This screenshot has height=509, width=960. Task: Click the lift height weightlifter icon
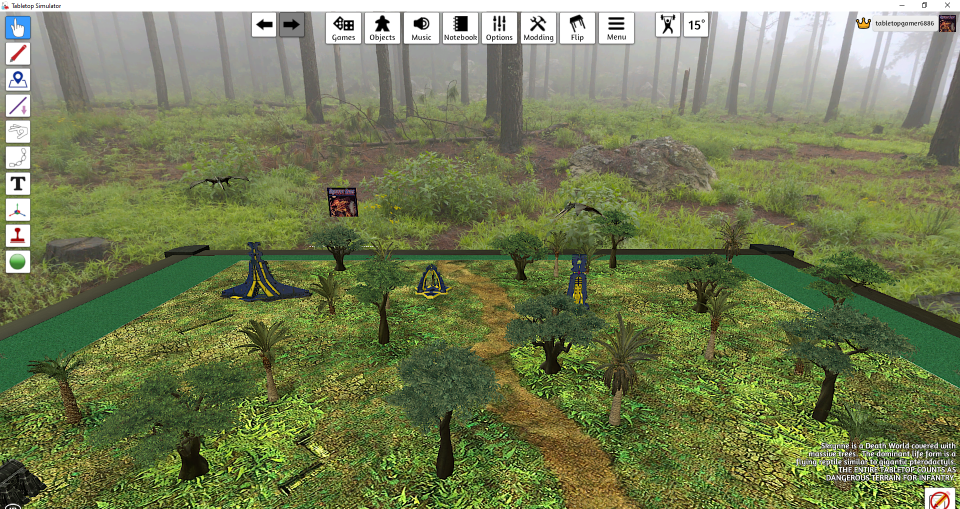click(668, 25)
